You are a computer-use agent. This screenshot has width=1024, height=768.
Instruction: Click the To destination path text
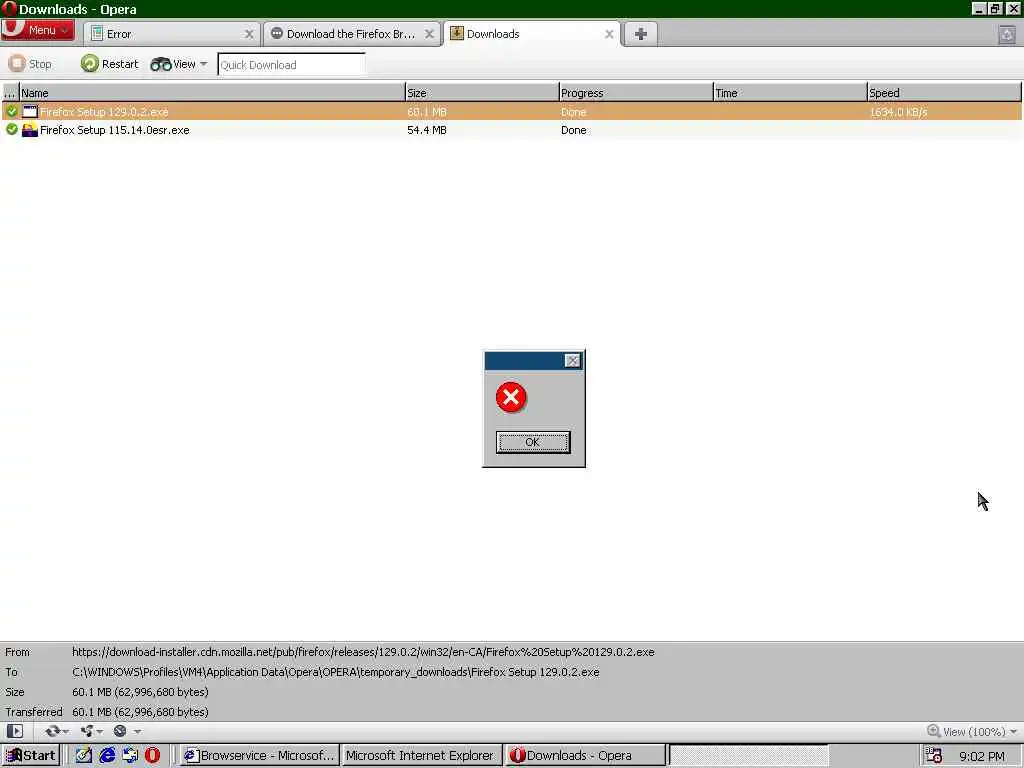pyautogui.click(x=336, y=672)
